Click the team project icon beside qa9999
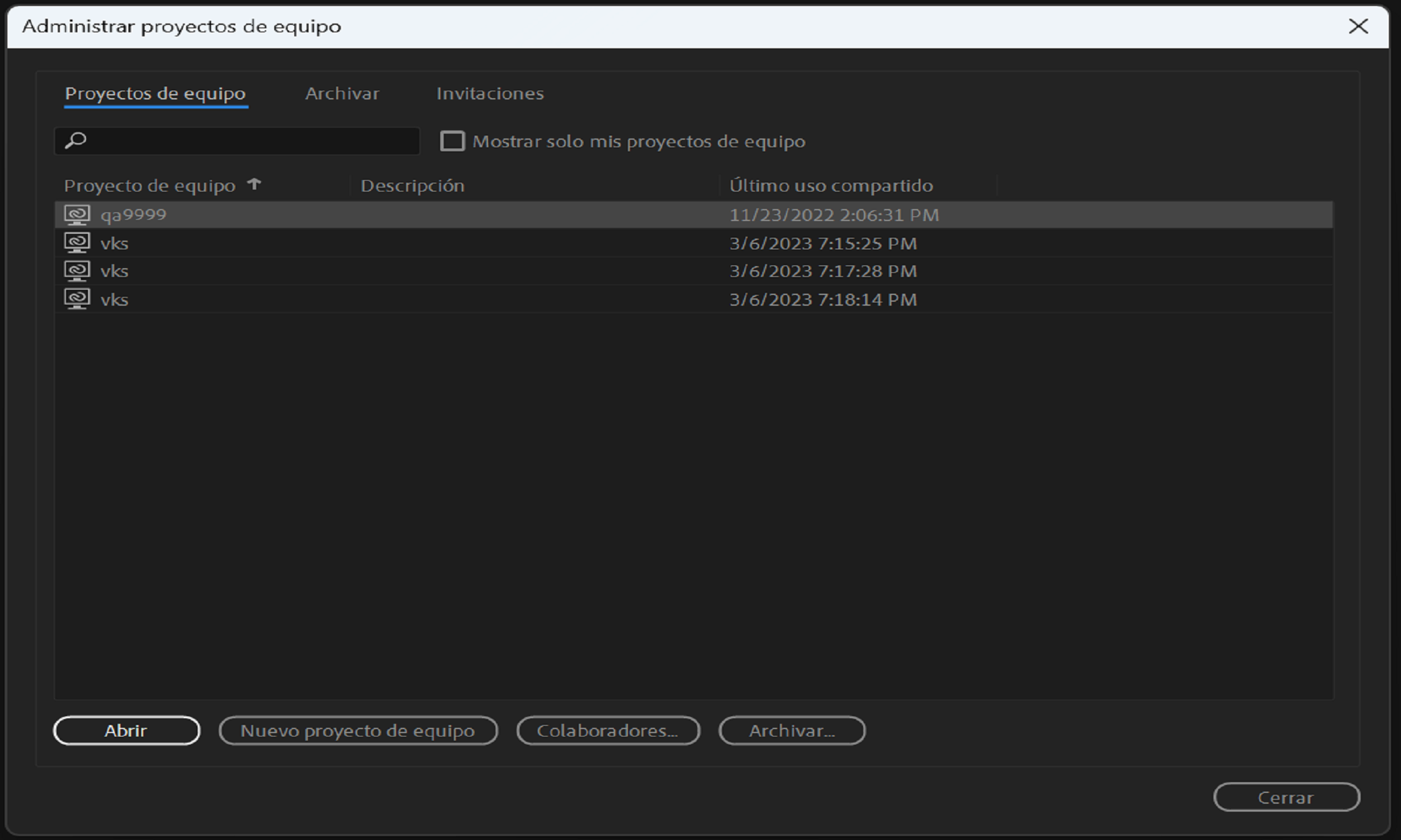This screenshot has height=840, width=1401. [77, 215]
